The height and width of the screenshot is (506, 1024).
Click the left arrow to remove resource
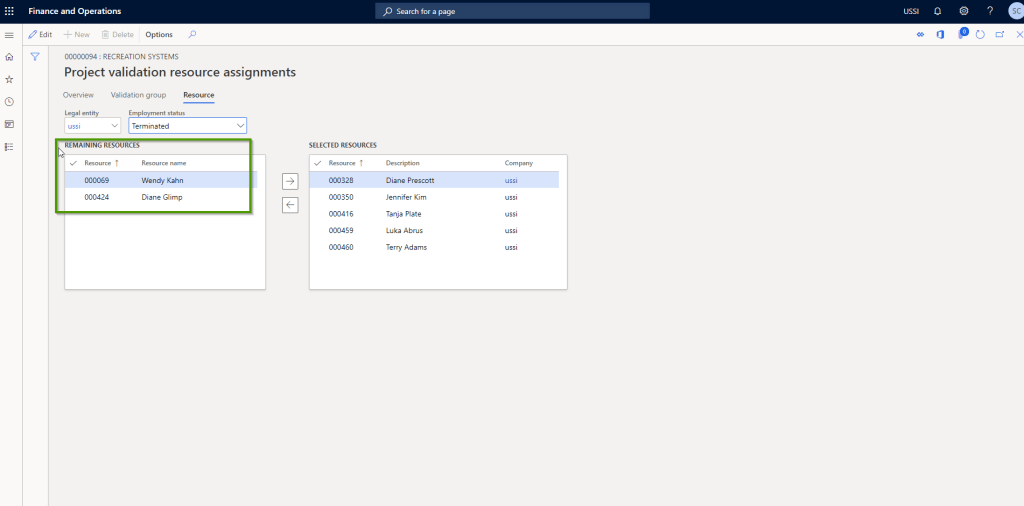[290, 205]
